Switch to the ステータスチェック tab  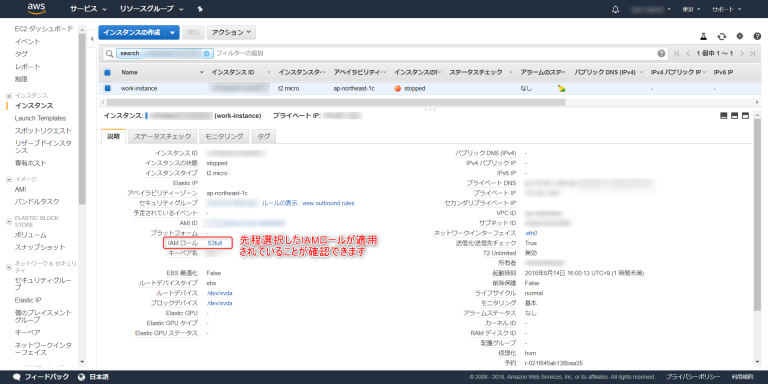163,137
